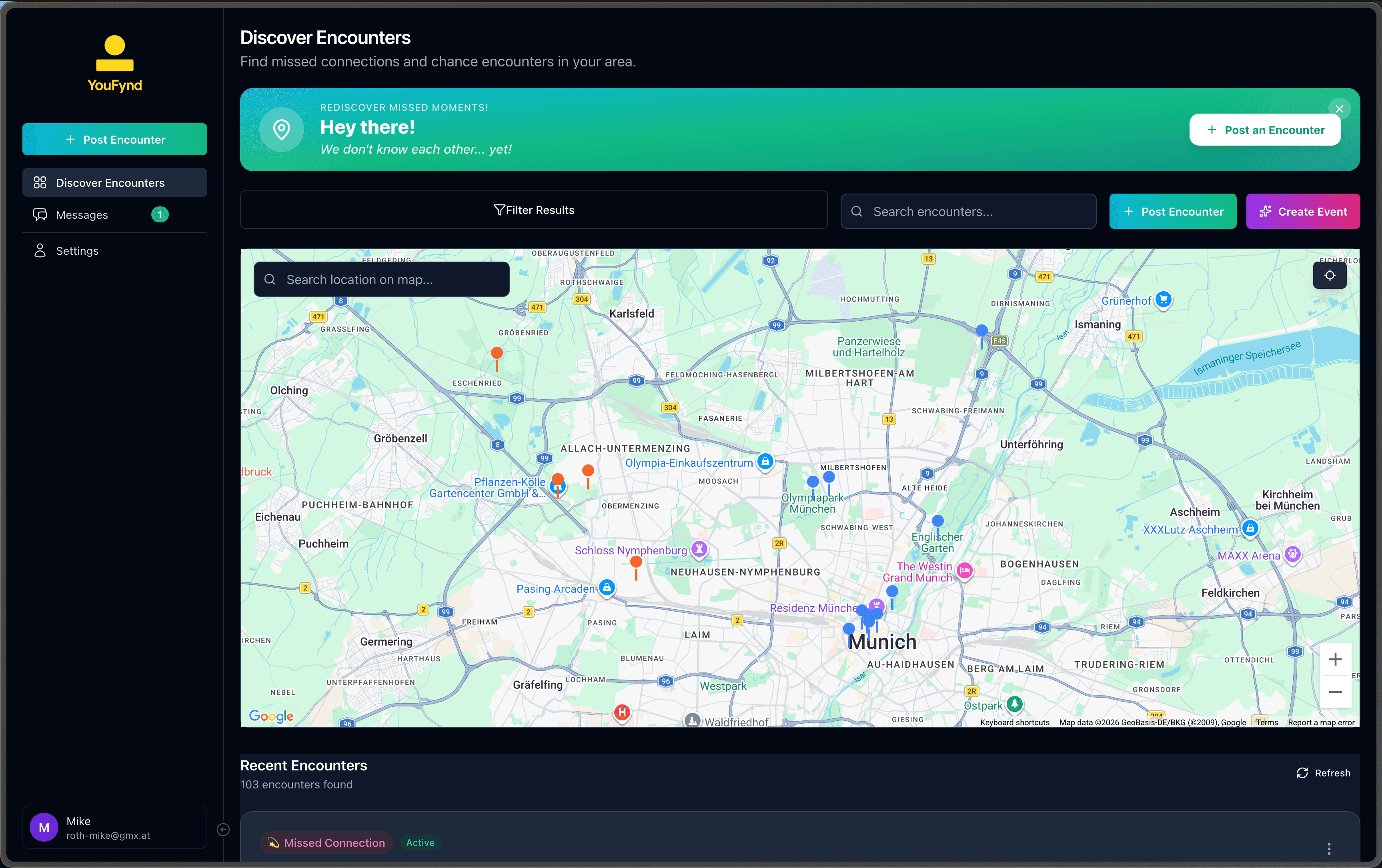
Task: Click the Pasing Arcaden shopping icon
Action: [607, 588]
